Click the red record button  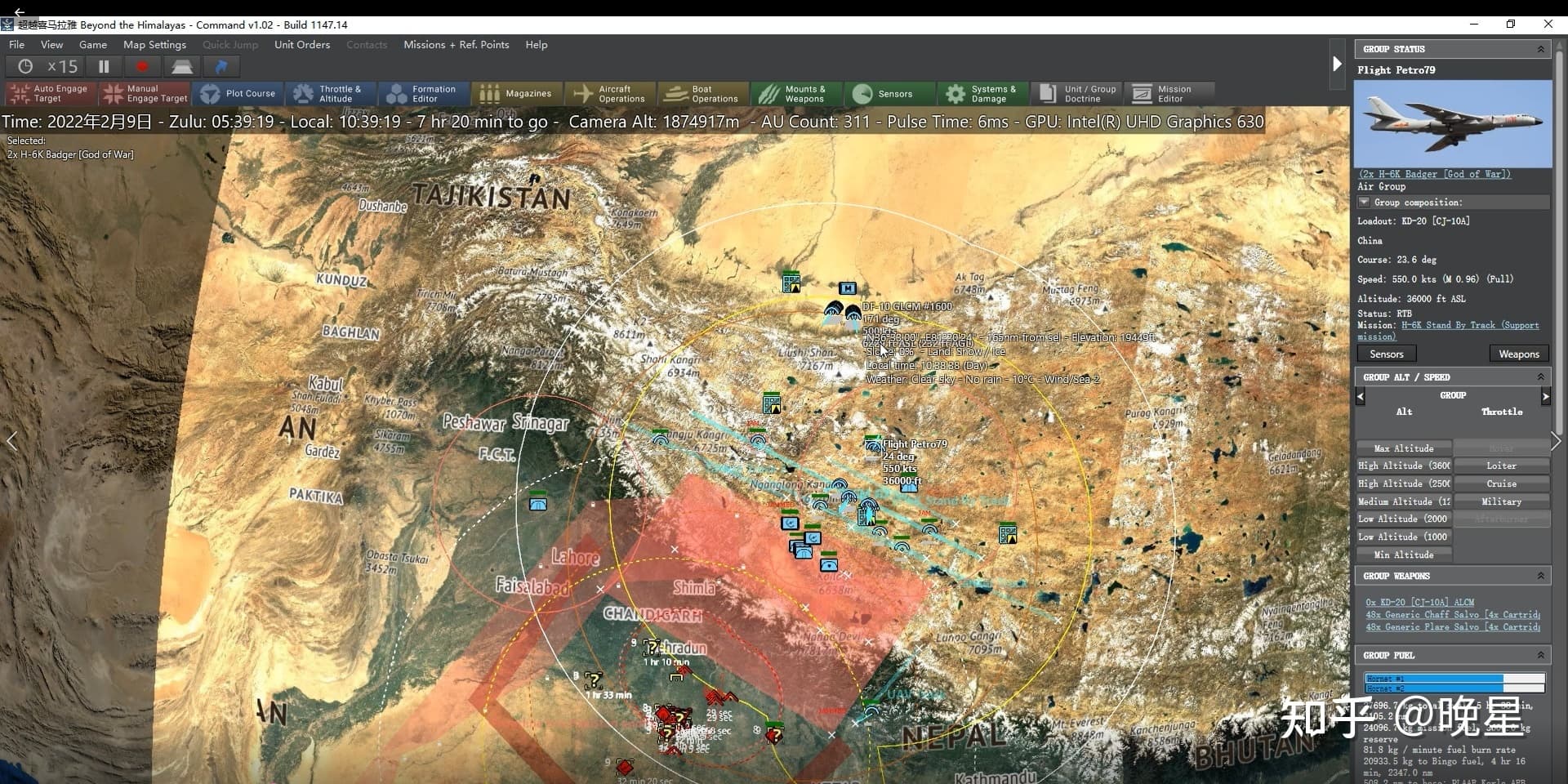pos(142,67)
